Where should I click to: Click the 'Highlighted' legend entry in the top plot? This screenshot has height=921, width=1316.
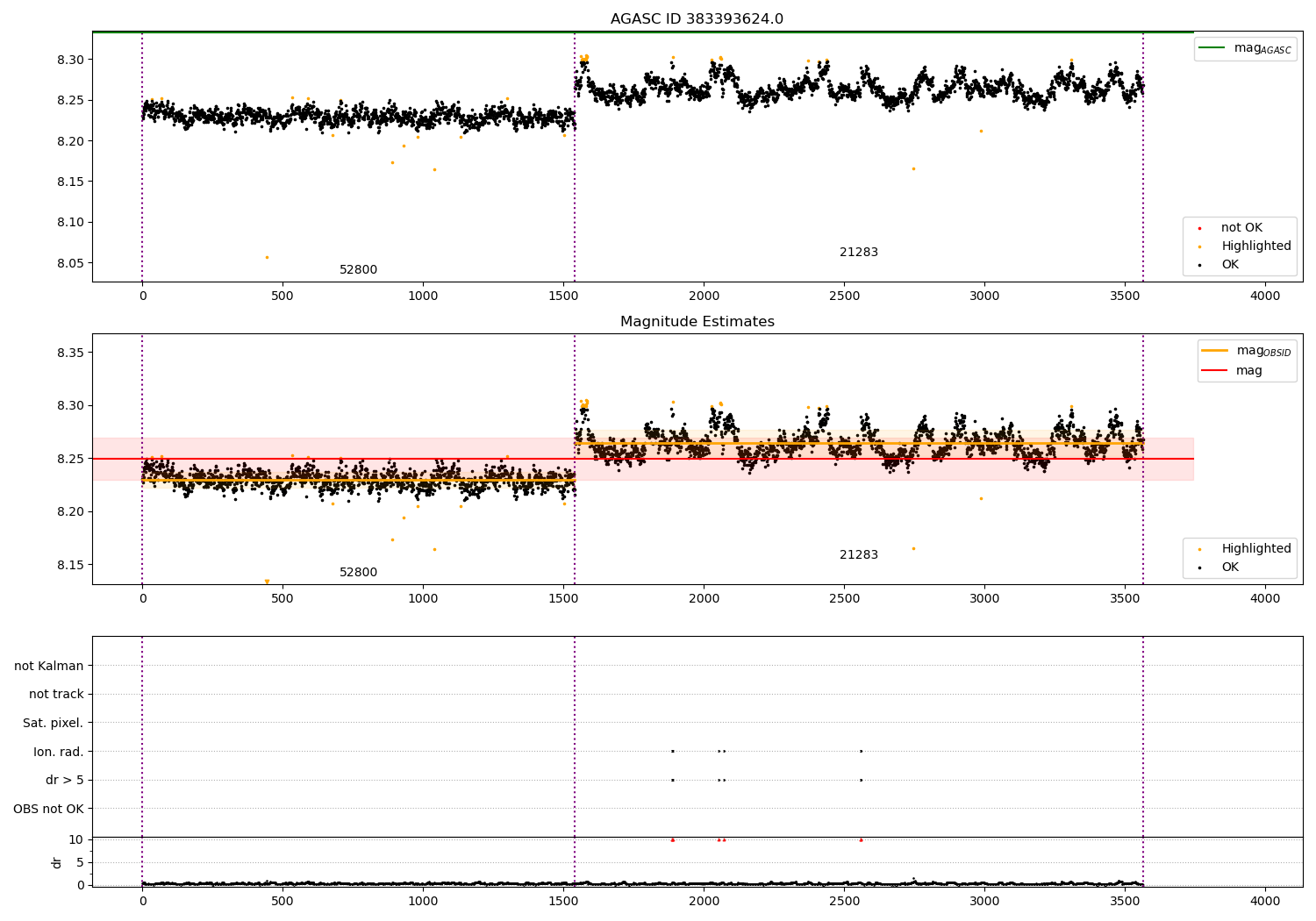point(1244,246)
